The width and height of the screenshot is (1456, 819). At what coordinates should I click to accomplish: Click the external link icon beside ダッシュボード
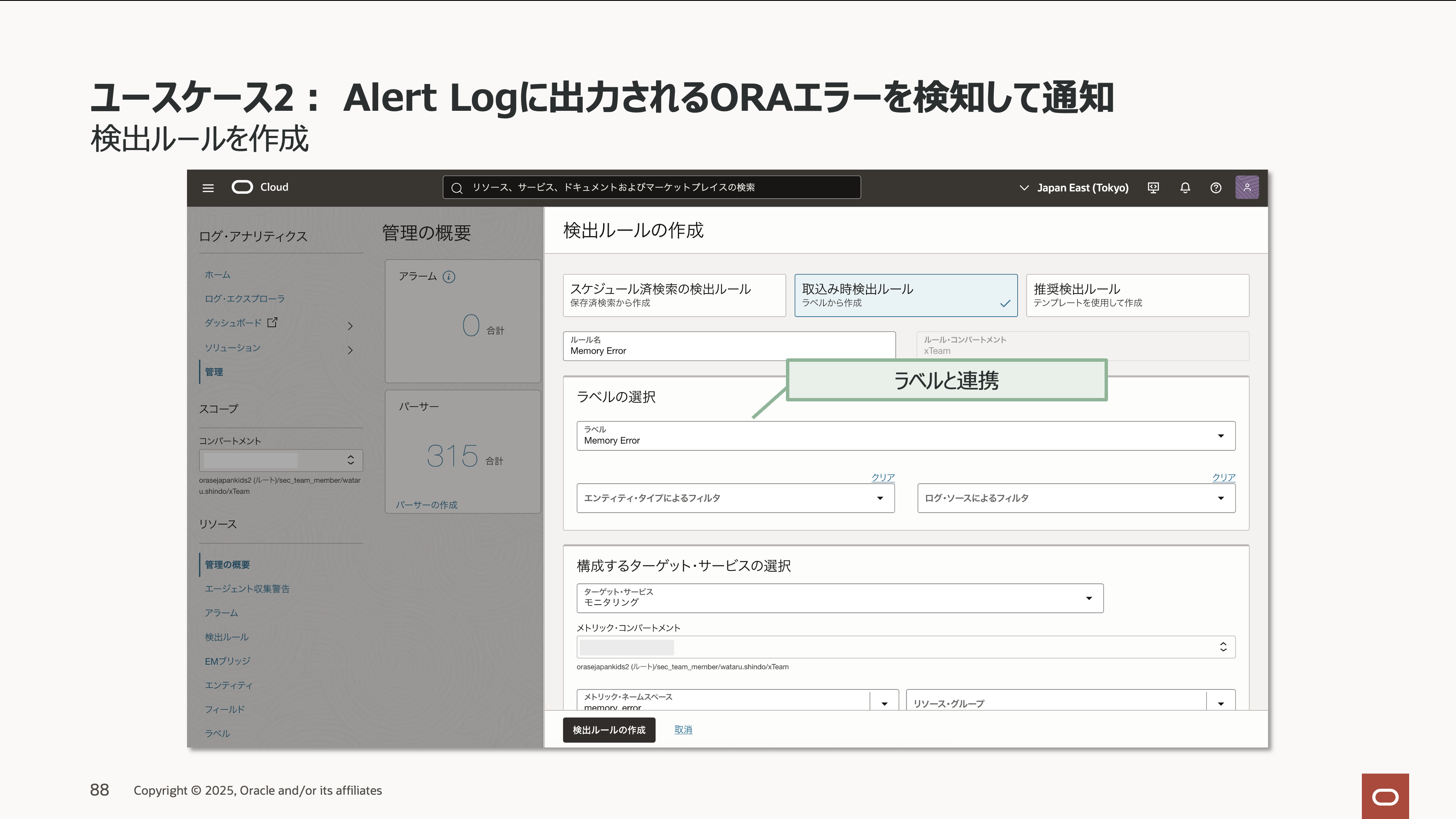(273, 322)
